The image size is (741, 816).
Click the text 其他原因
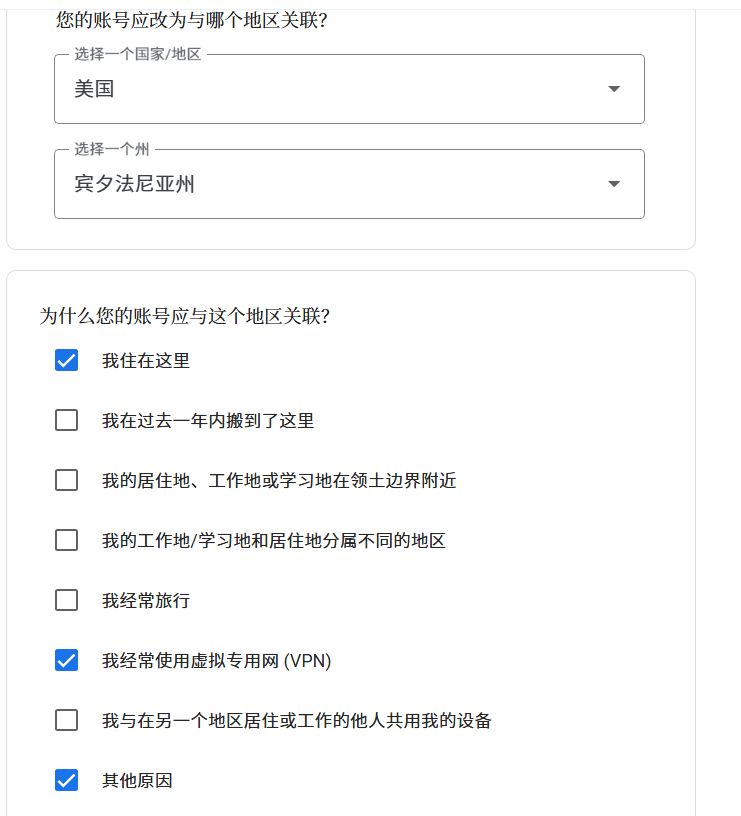click(134, 780)
